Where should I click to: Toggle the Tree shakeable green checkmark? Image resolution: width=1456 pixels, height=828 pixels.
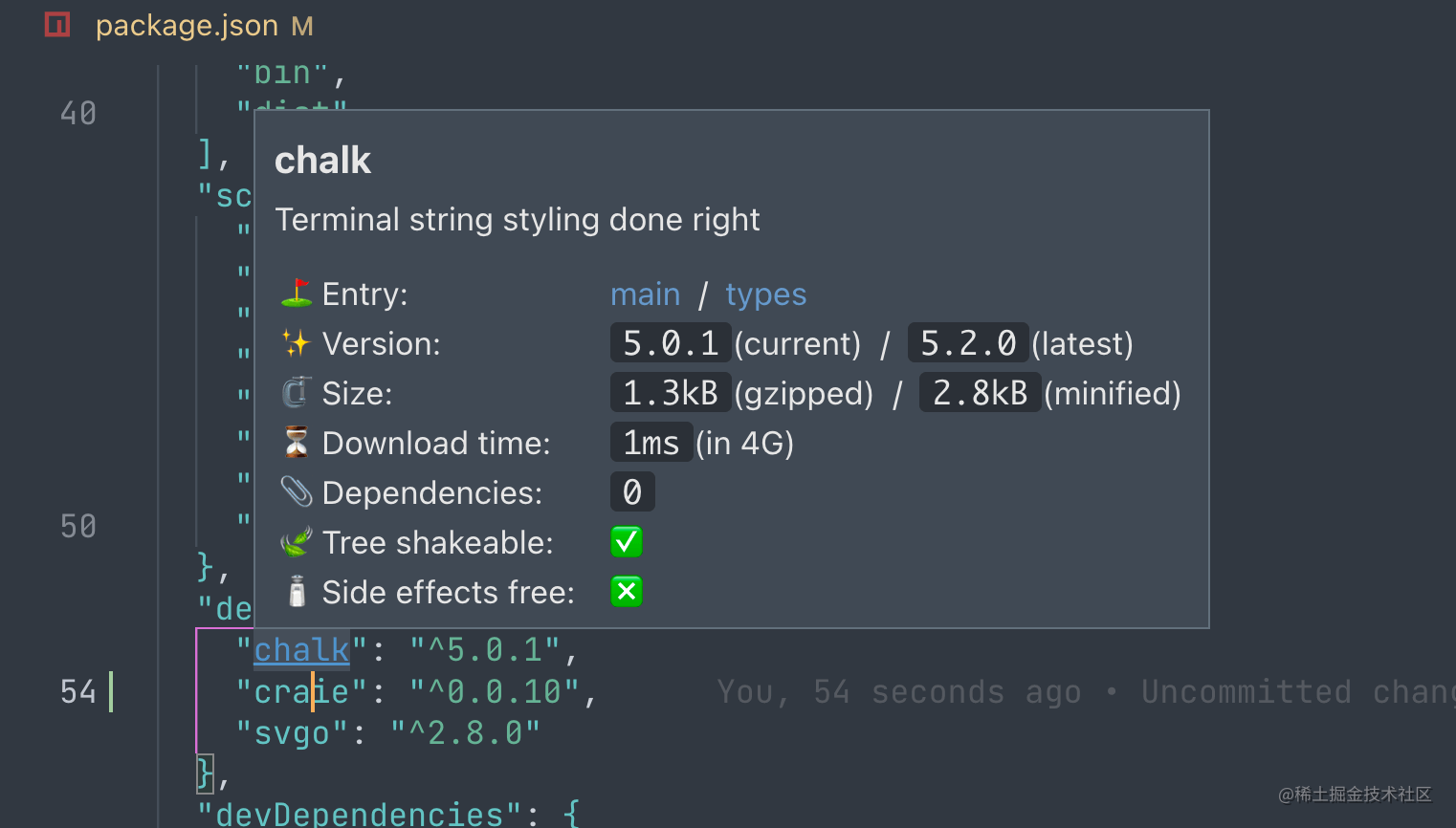tap(626, 542)
